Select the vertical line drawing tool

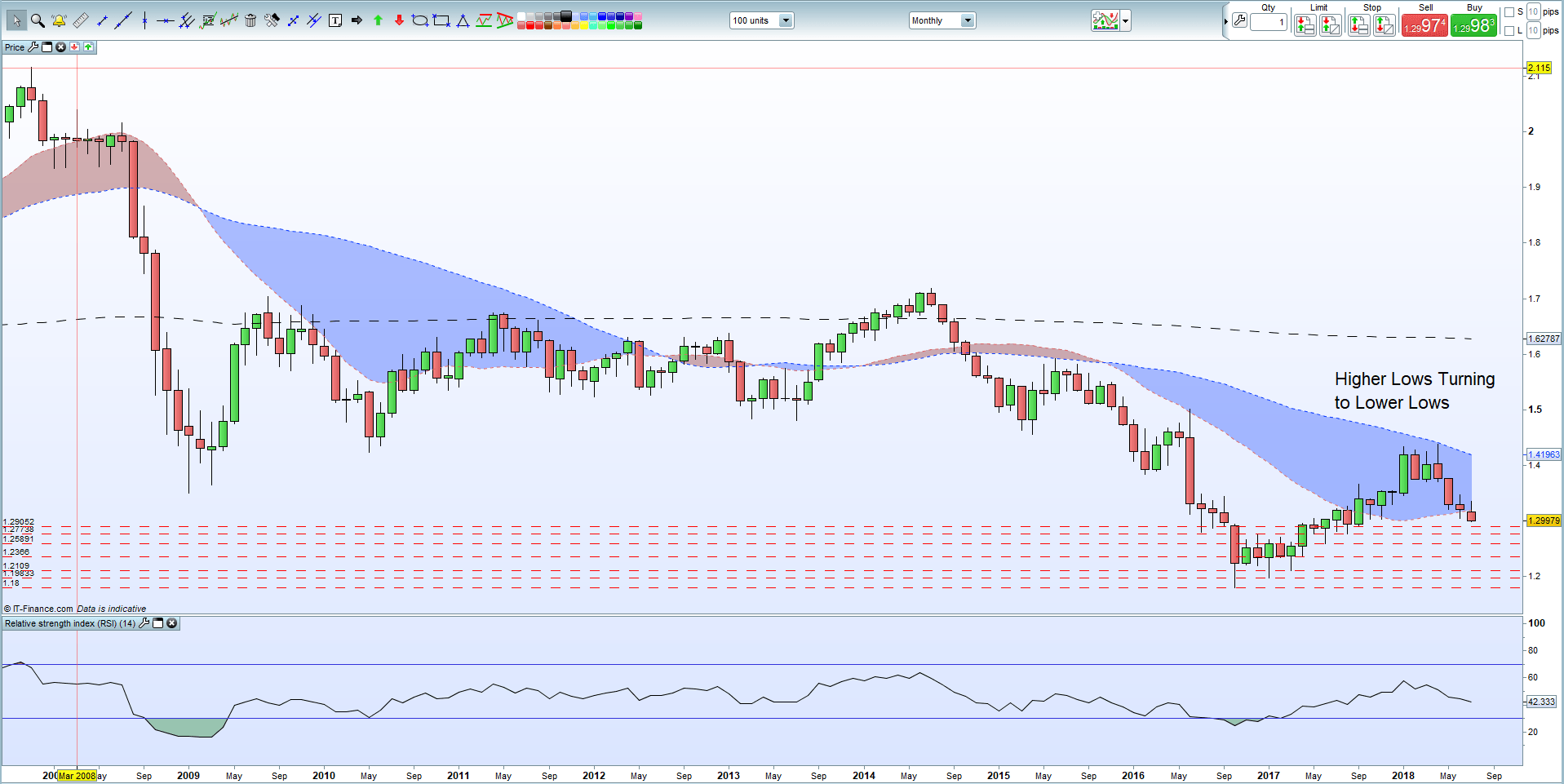[144, 20]
